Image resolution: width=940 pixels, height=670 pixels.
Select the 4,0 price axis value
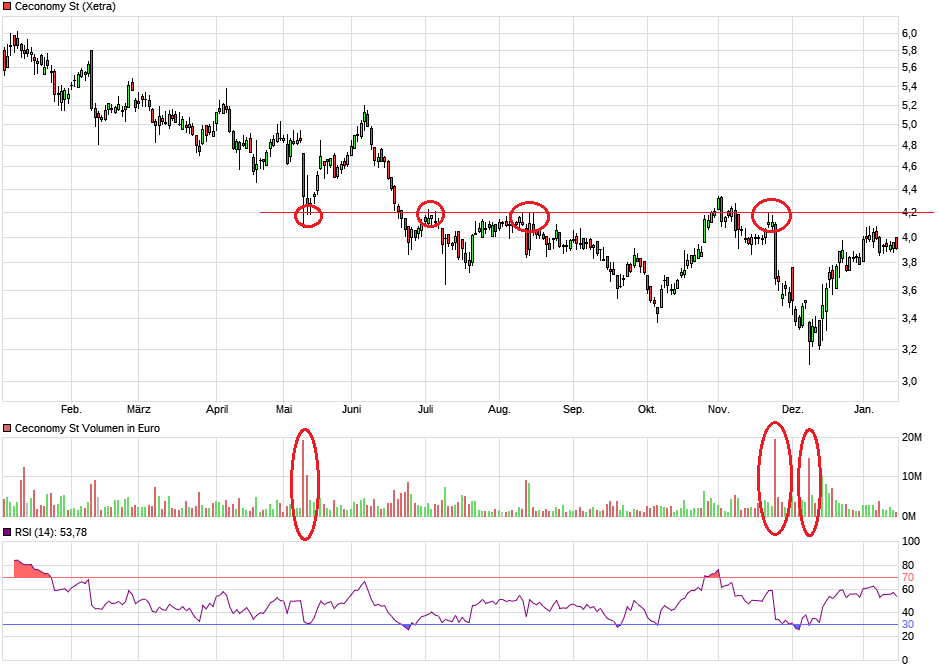click(x=909, y=237)
